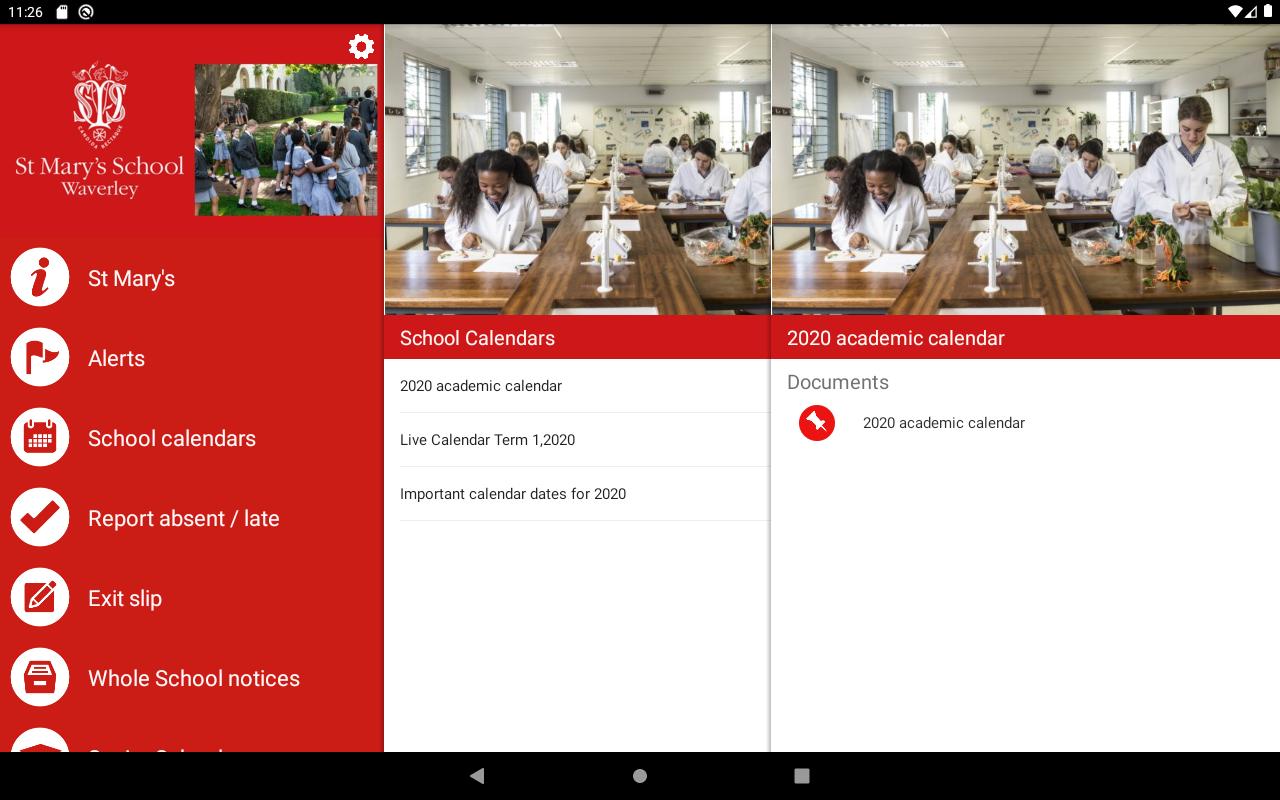Open the St Mary's menu item

192,278
